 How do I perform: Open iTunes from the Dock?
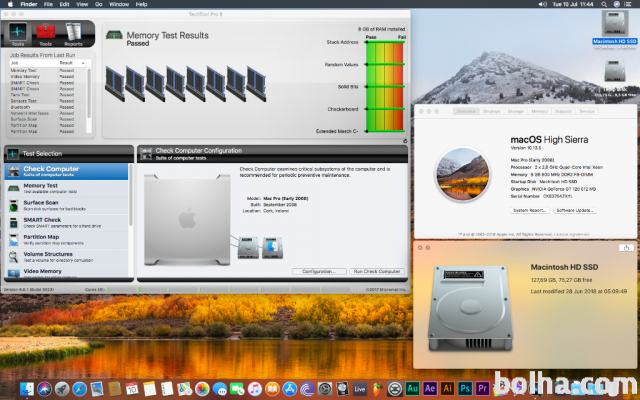tap(255, 389)
